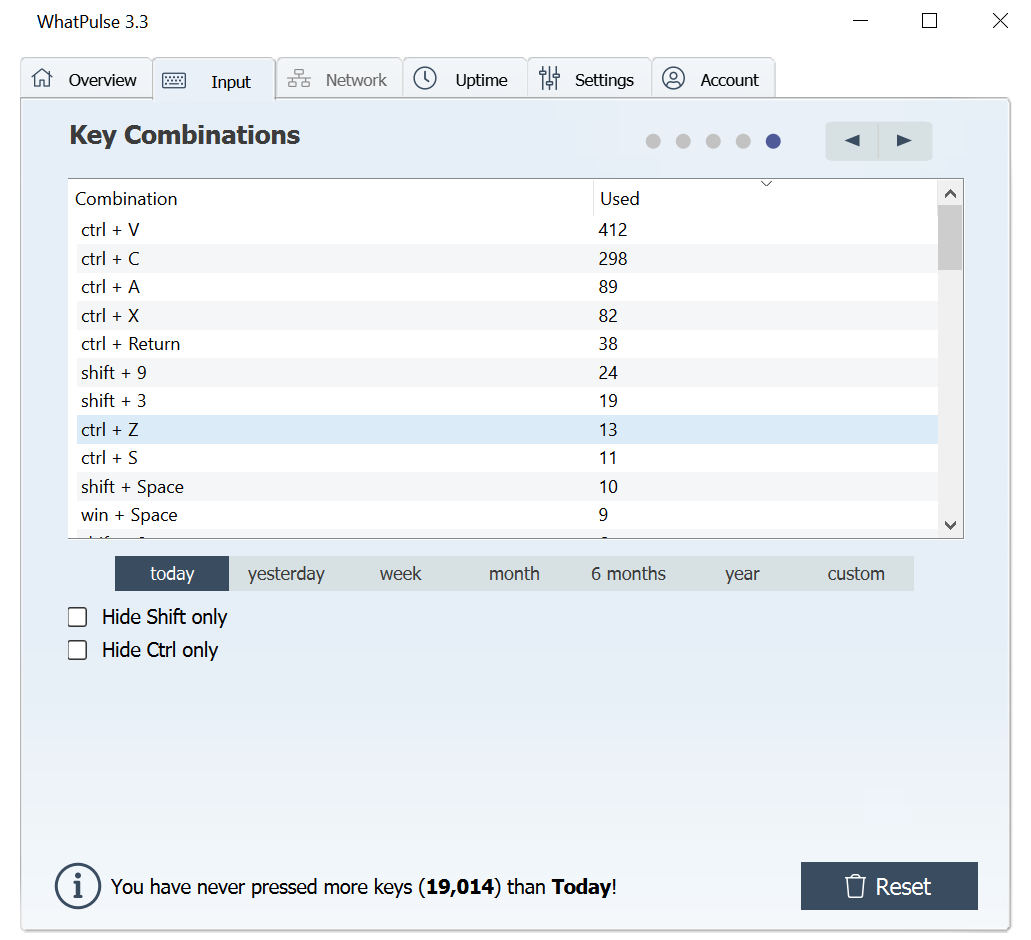
Task: Sort by the Used column header
Action: pyautogui.click(x=765, y=198)
